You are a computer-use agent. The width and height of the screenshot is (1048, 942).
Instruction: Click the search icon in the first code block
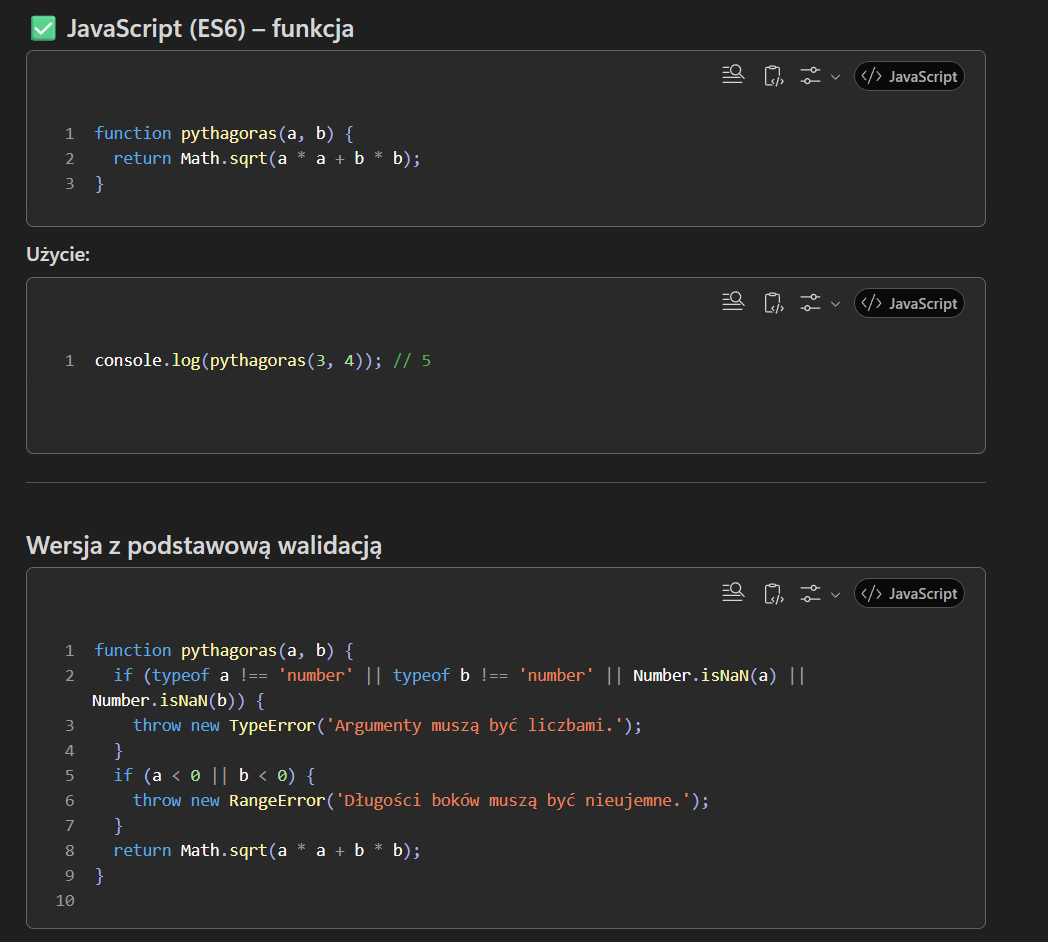733,75
